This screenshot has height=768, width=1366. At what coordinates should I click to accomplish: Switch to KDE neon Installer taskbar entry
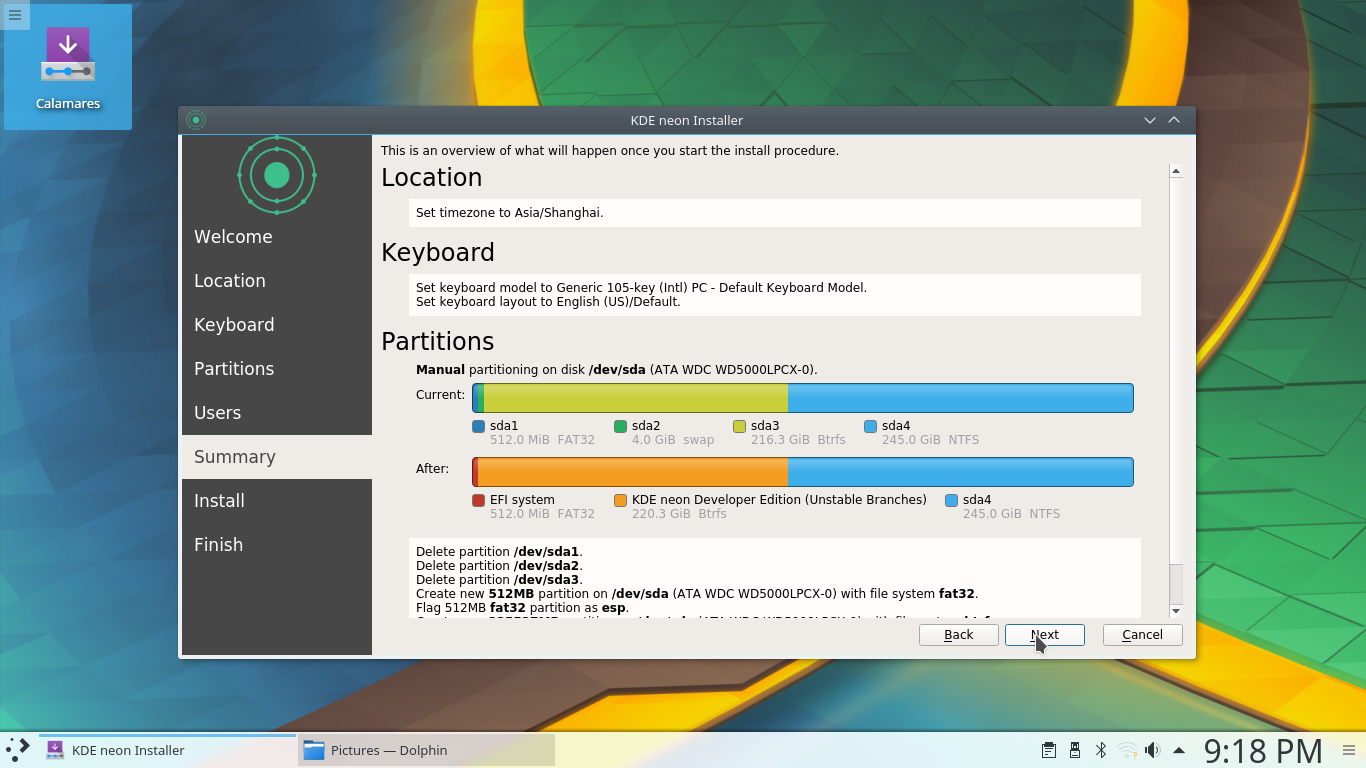168,750
